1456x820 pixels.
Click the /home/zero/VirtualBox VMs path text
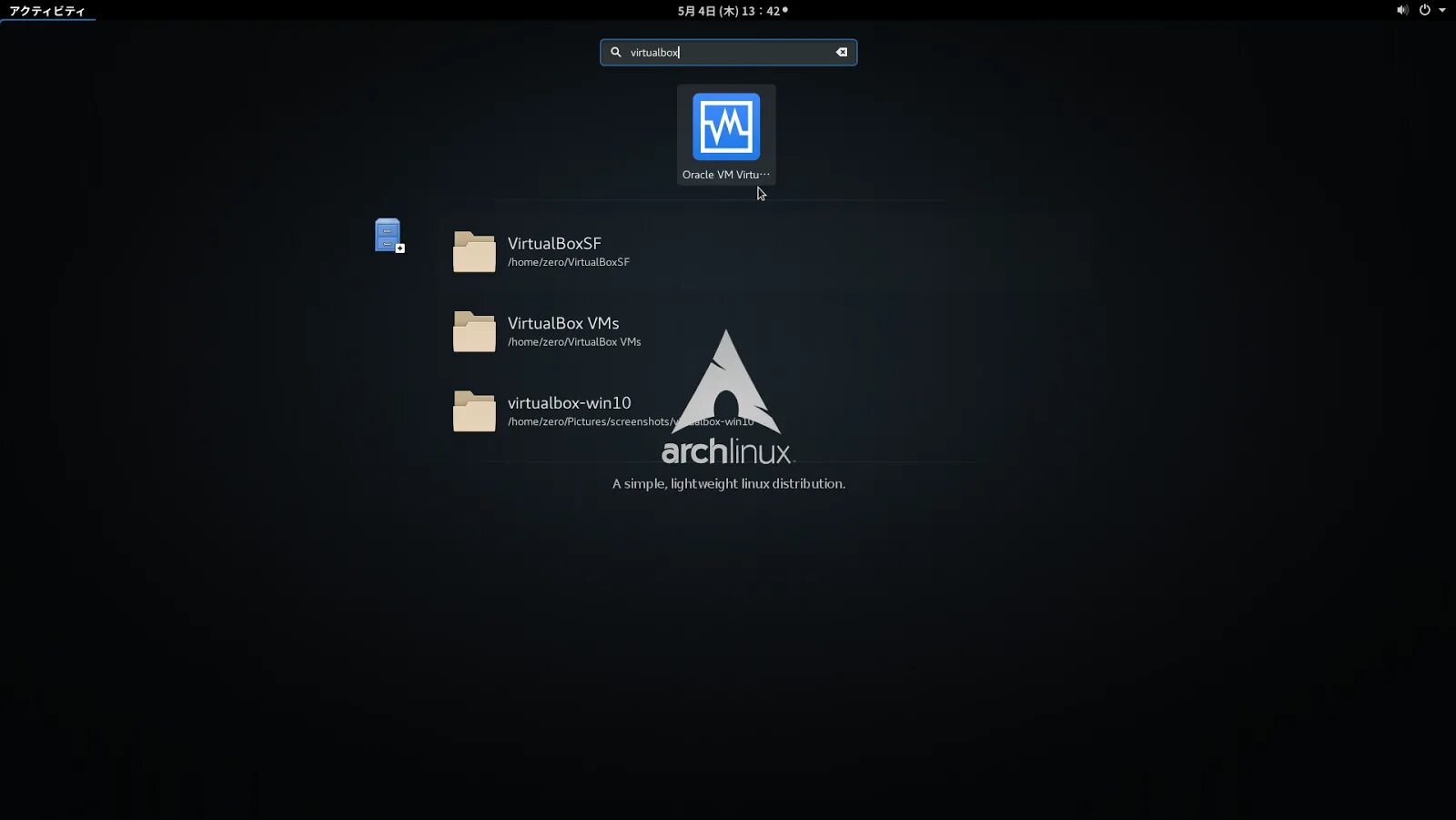(574, 342)
